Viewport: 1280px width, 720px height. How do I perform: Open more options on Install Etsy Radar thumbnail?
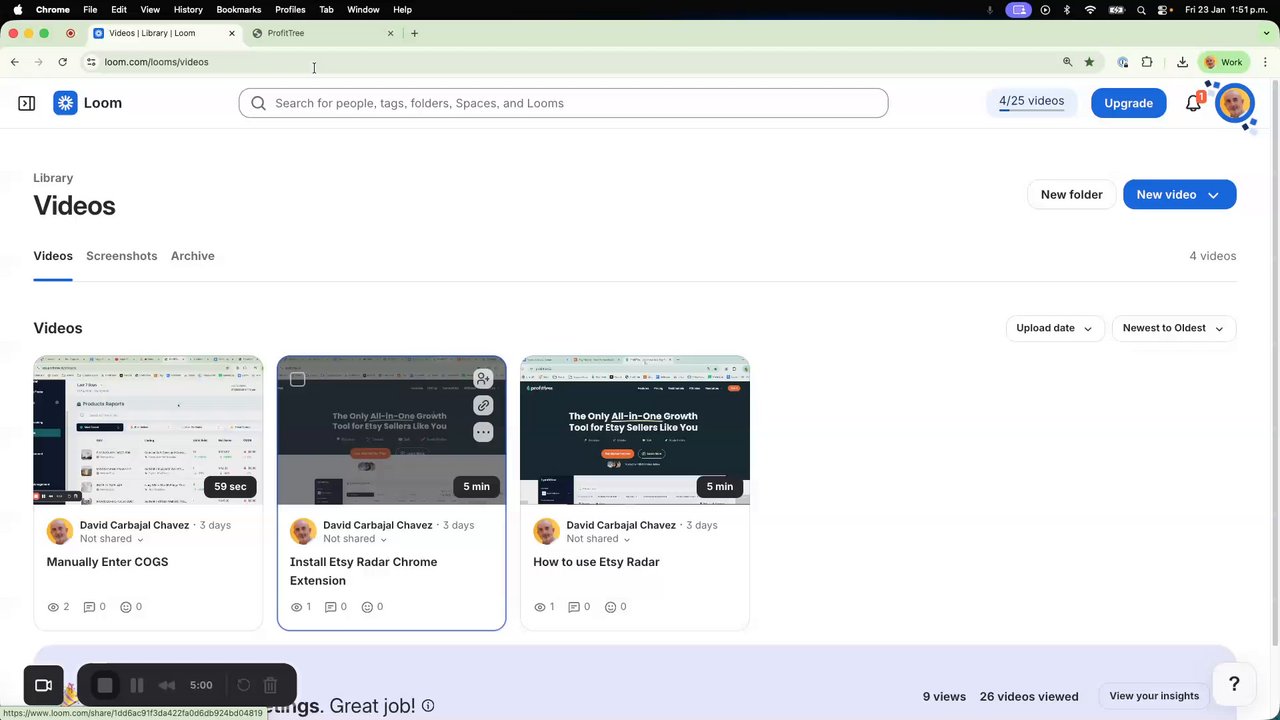pos(483,432)
